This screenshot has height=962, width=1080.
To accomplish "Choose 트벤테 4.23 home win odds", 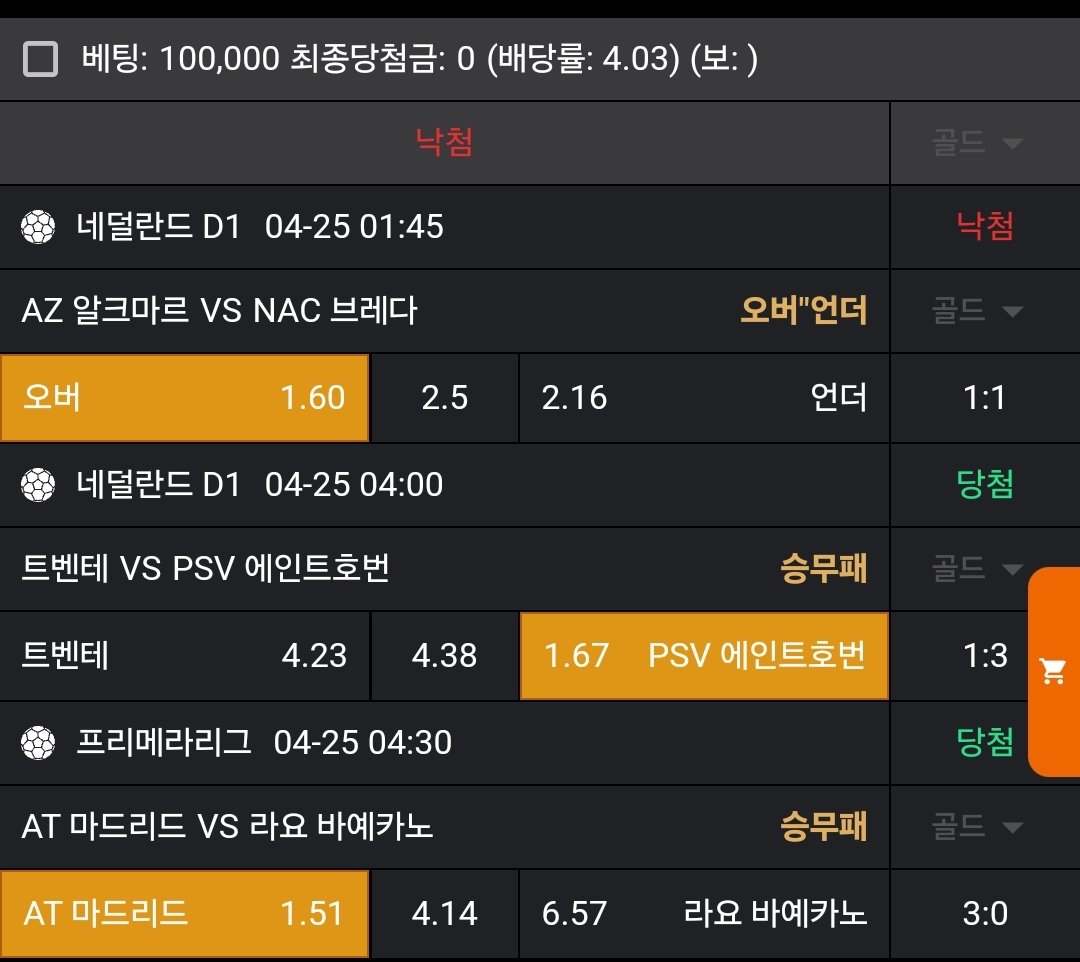I will coord(184,656).
